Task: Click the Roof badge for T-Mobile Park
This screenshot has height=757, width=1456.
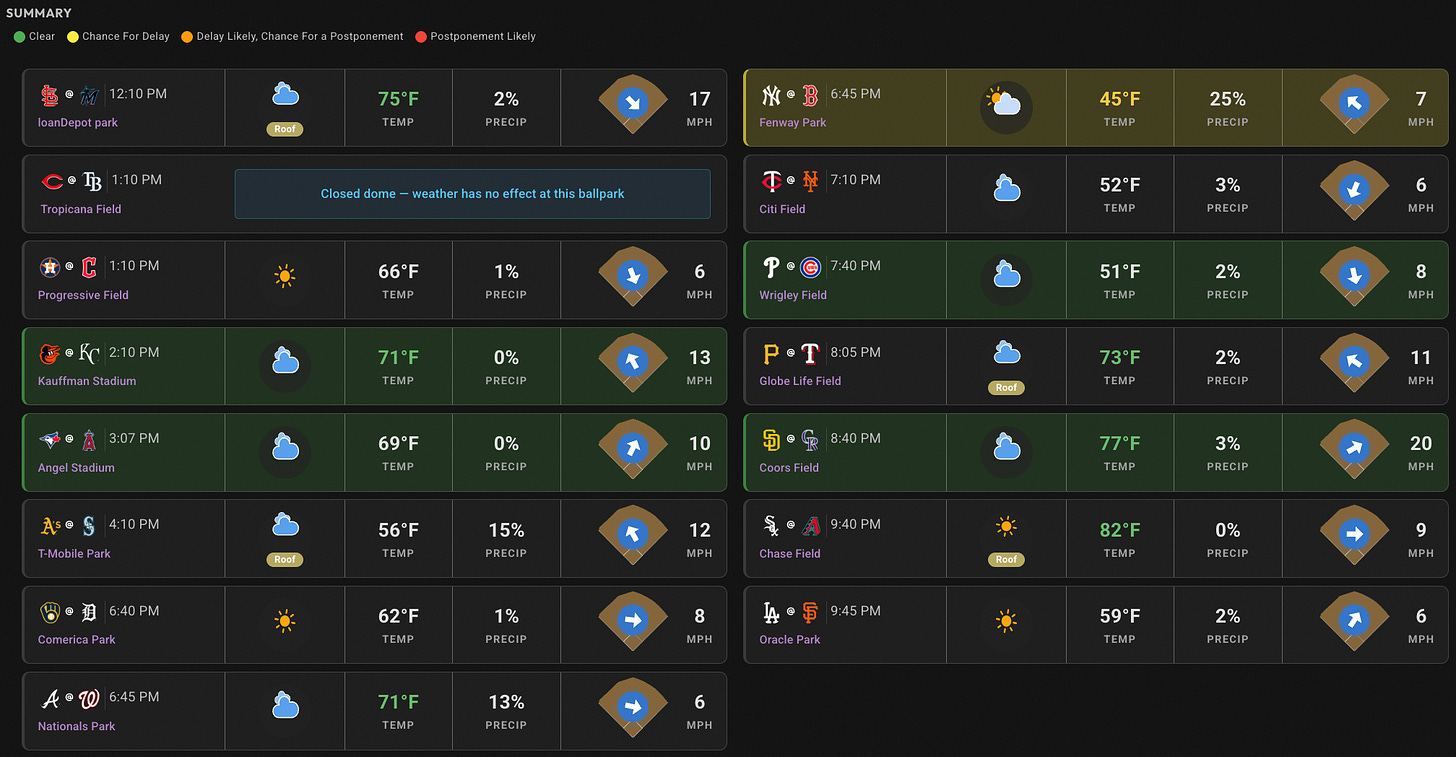Action: click(x=285, y=560)
